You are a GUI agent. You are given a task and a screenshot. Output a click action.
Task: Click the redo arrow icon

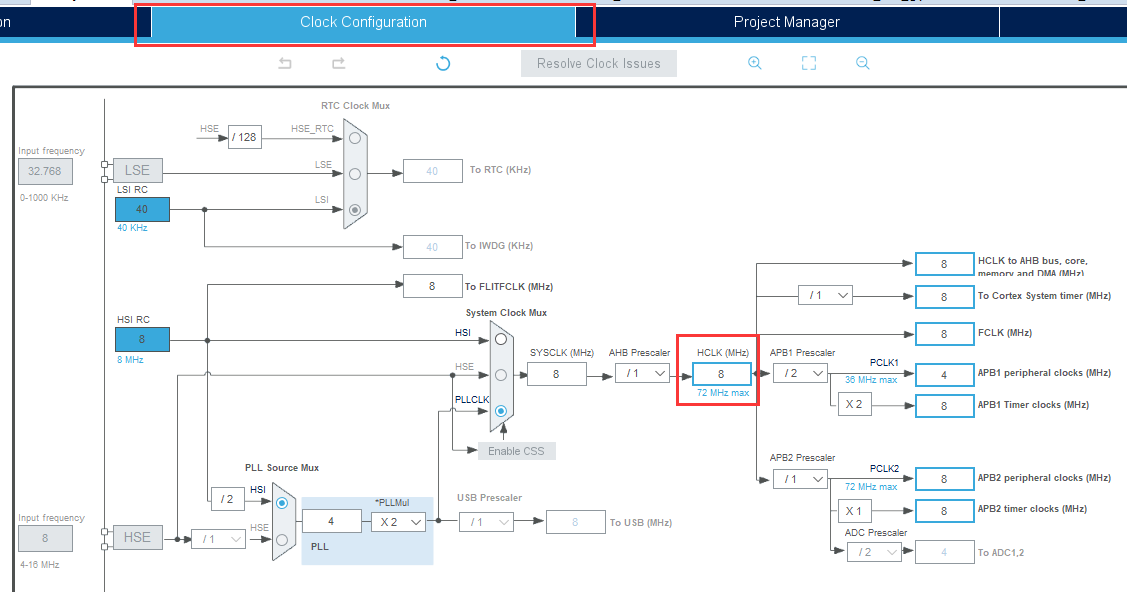339,63
